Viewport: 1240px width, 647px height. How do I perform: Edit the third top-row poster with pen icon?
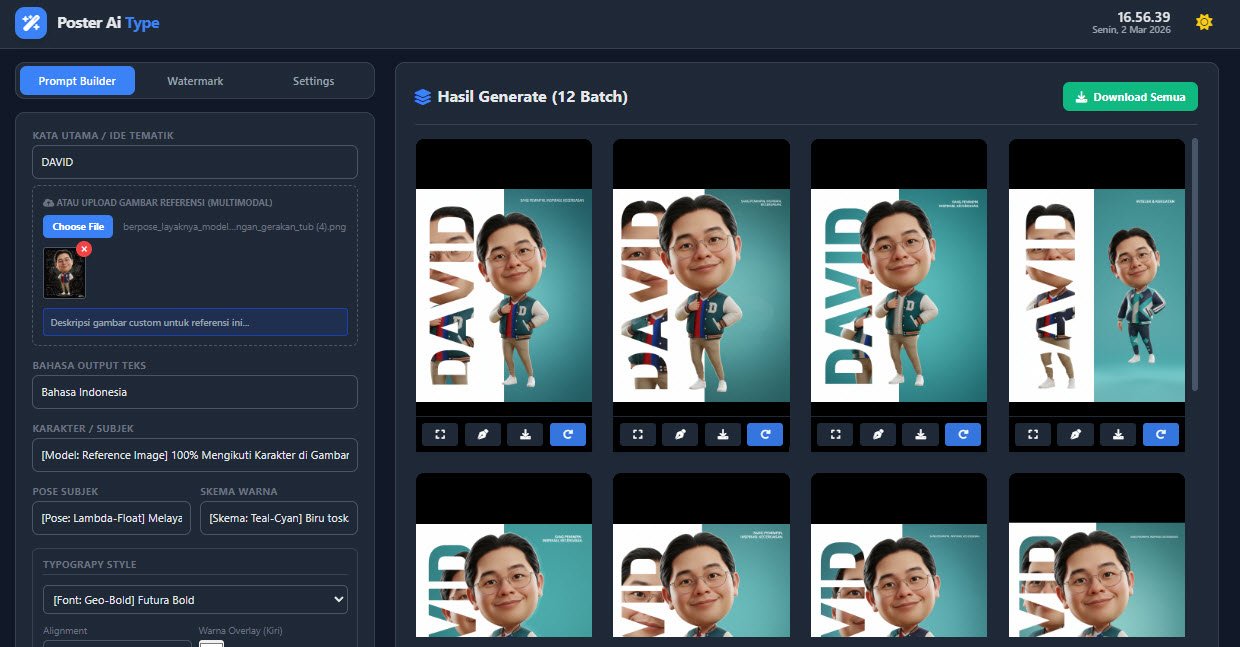tap(878, 434)
